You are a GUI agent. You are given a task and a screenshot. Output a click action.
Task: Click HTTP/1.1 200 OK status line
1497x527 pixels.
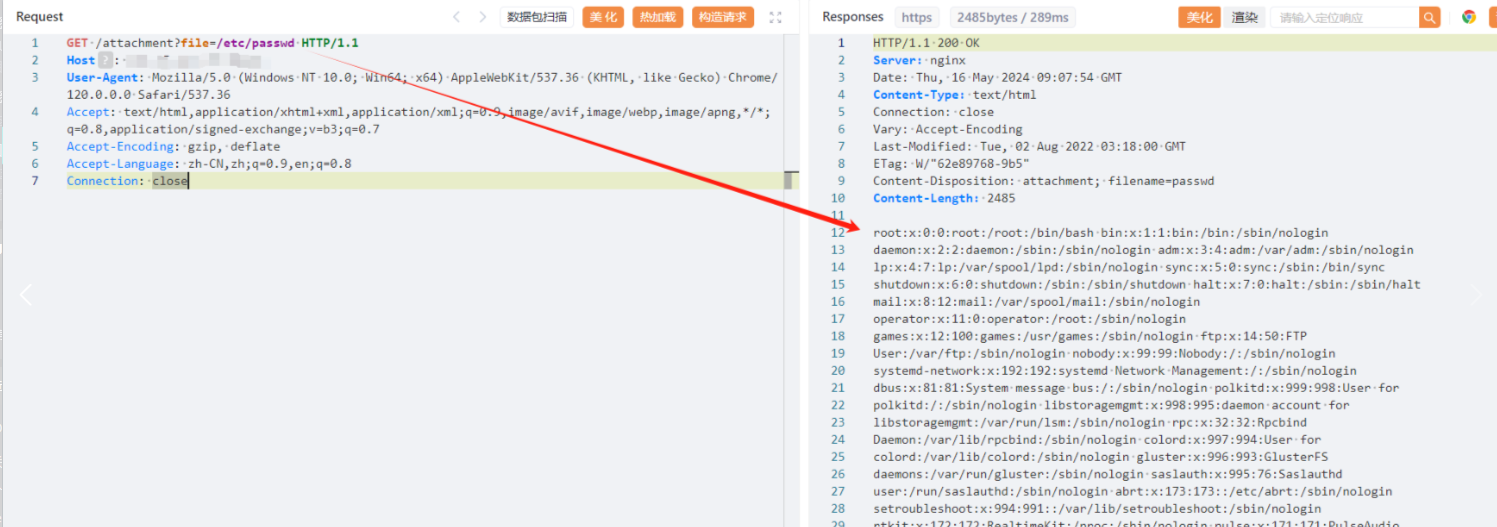click(x=926, y=43)
